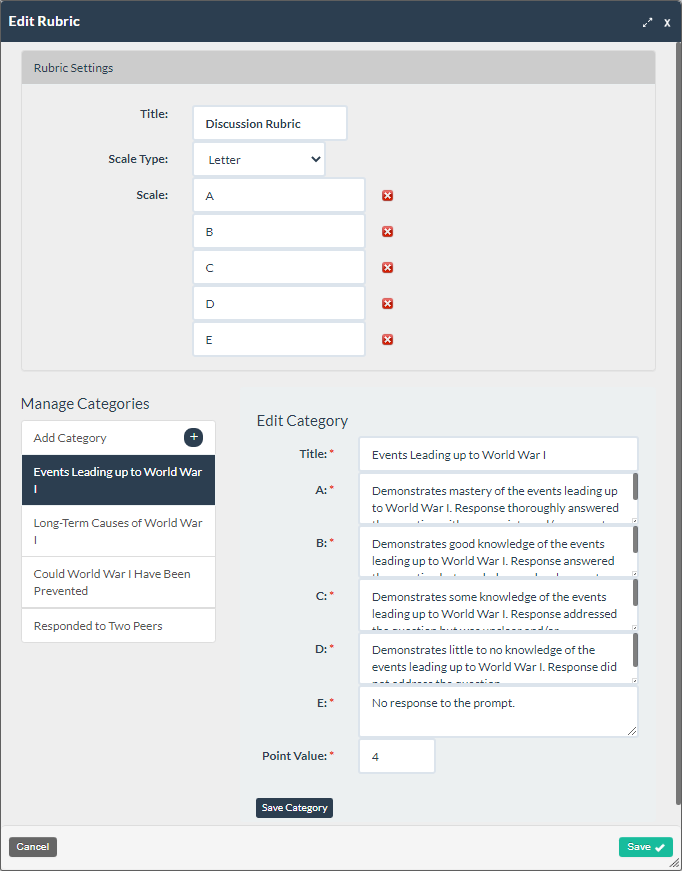Remove scale level A with red X
682x871 pixels.
pos(388,196)
